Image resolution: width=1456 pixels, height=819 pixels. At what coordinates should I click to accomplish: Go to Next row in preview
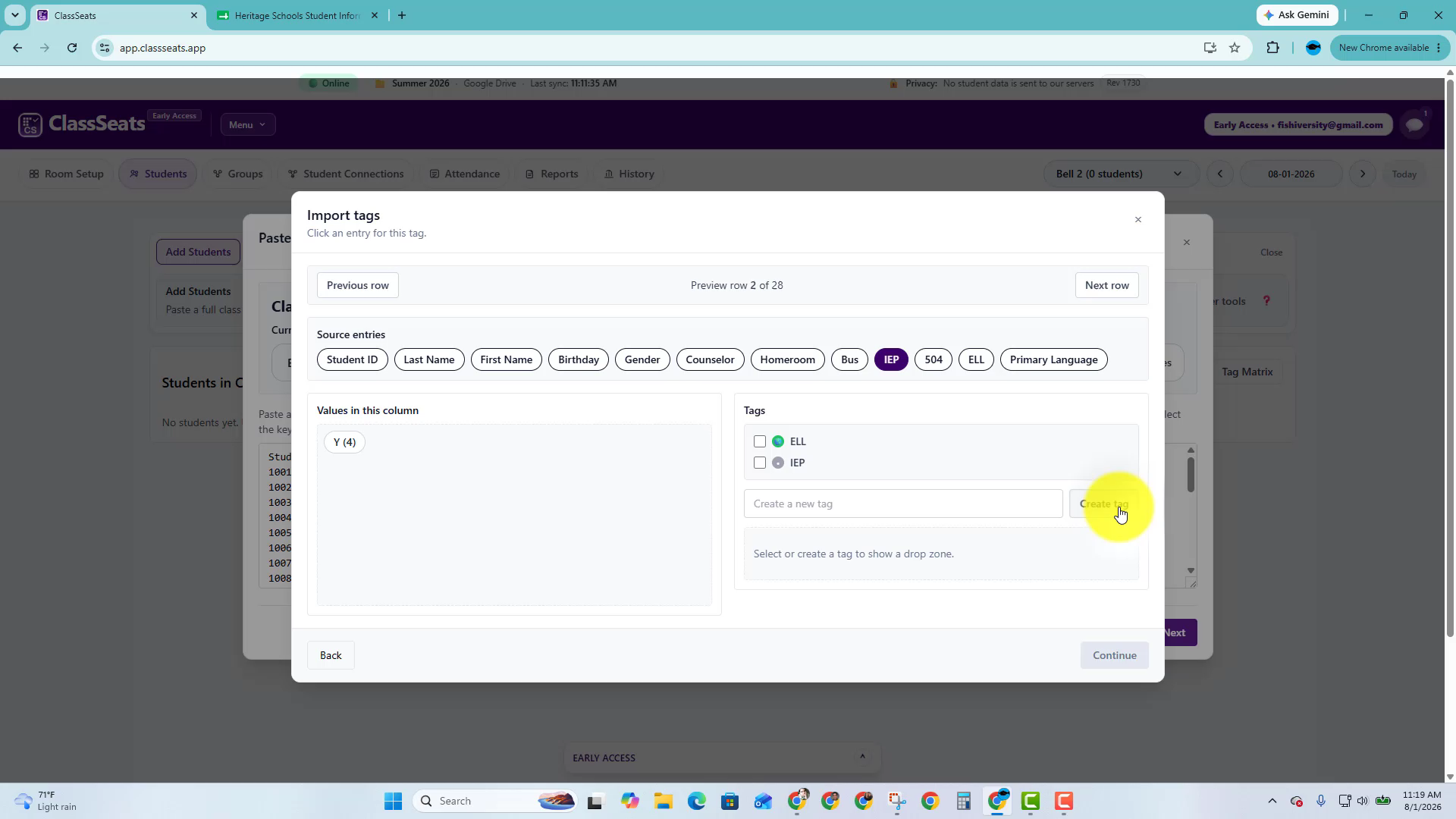pos(1106,285)
